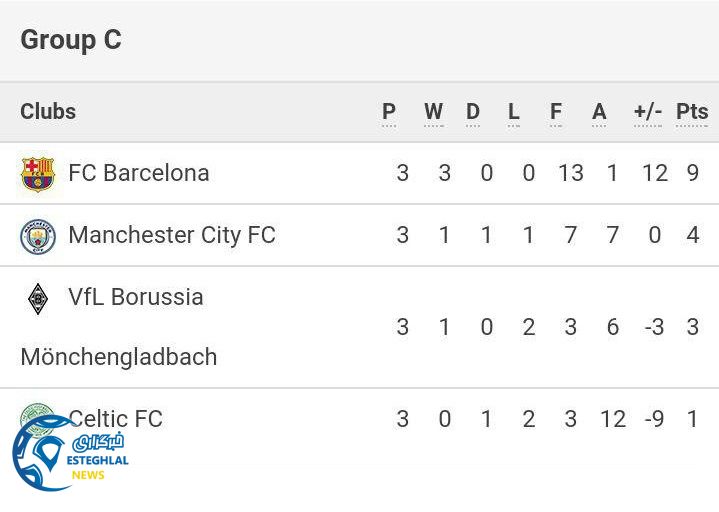Click Barcelona's 9 points value
Screen dimensions: 719x512
(x=692, y=173)
